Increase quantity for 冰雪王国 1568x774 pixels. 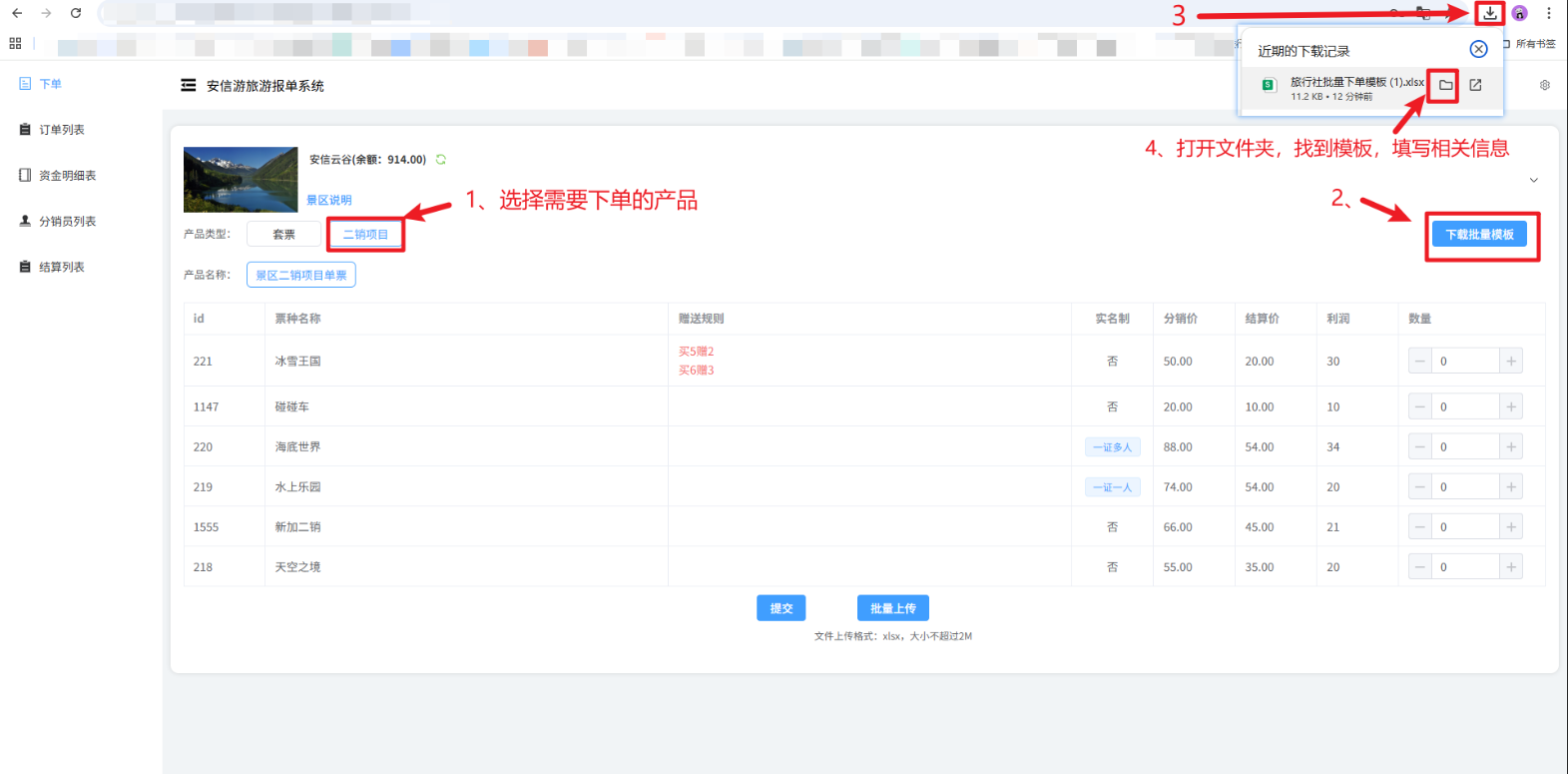point(1511,362)
